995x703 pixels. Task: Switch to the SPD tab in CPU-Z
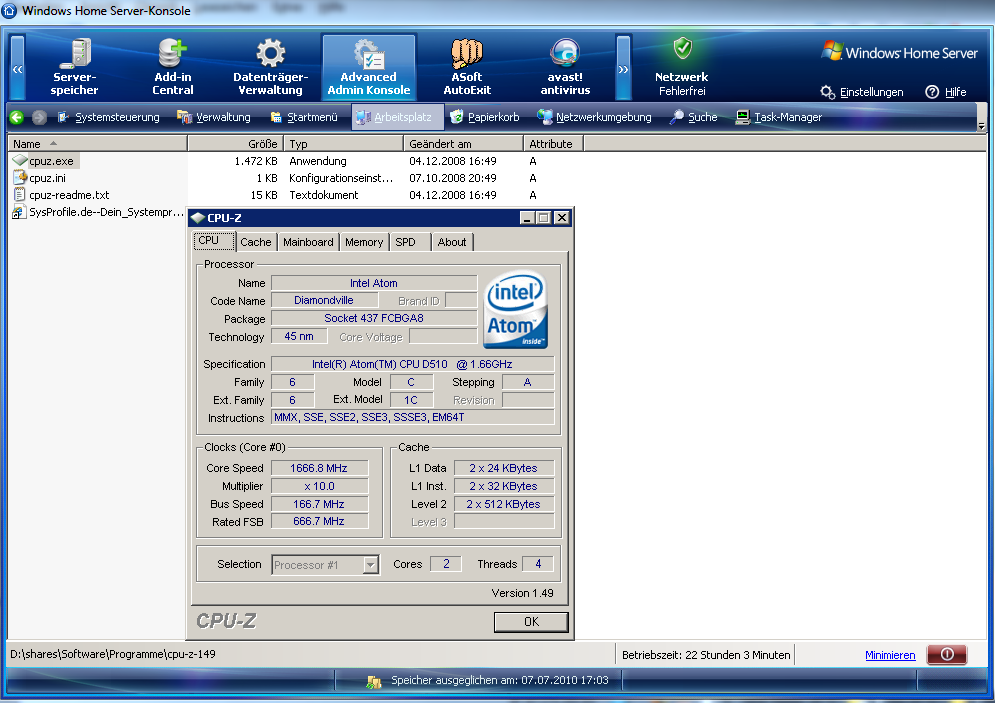(x=409, y=241)
